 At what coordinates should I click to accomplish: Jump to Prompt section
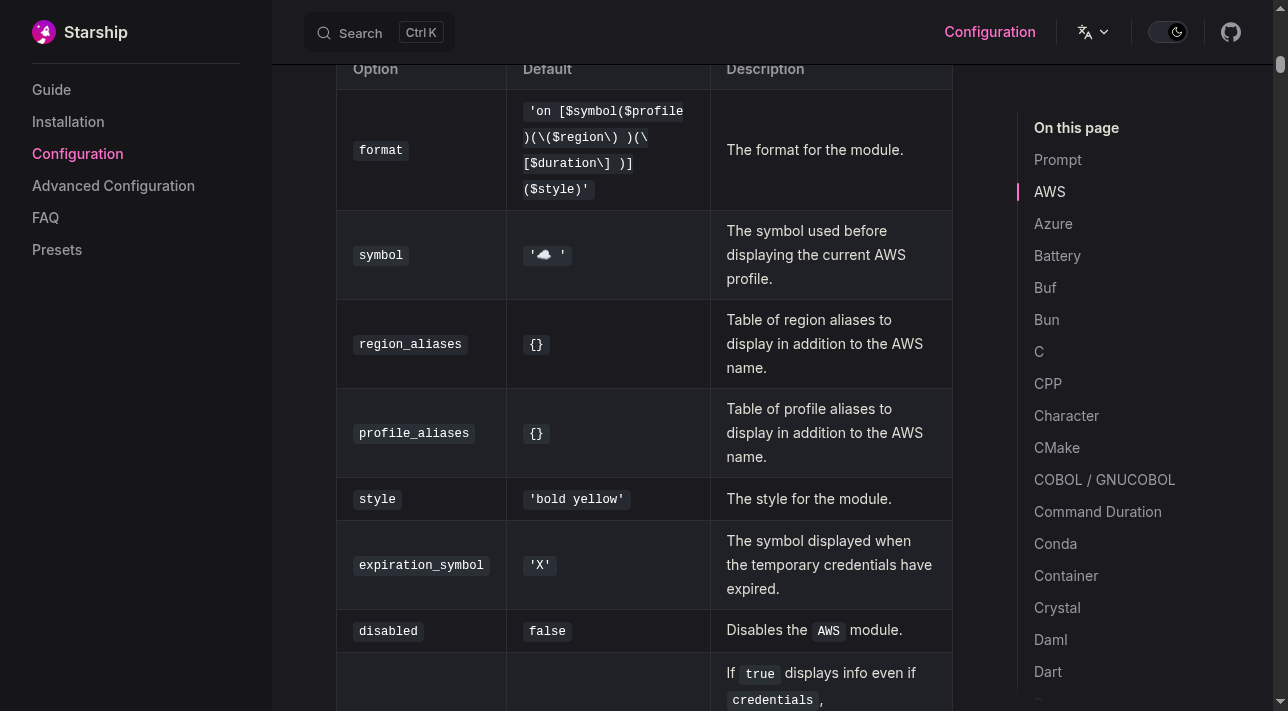click(x=1058, y=160)
